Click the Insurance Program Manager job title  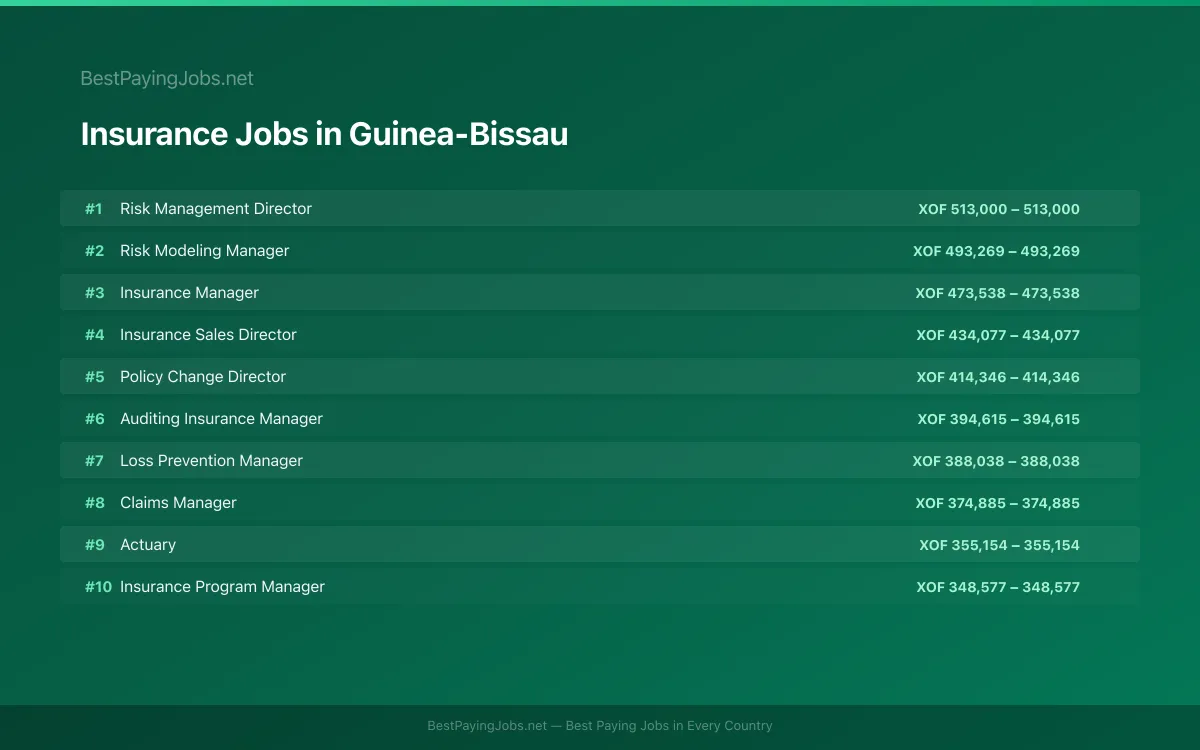[222, 587]
